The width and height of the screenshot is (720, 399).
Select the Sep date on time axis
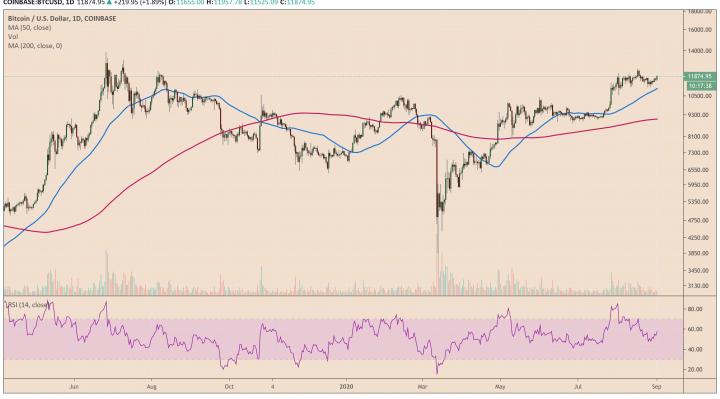coord(657,387)
